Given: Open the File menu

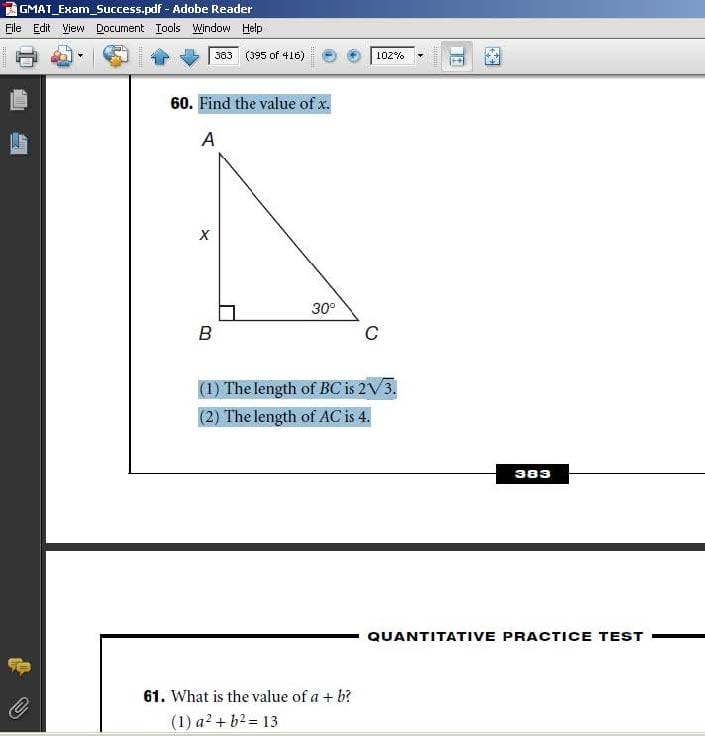Looking at the screenshot, I should click(13, 28).
